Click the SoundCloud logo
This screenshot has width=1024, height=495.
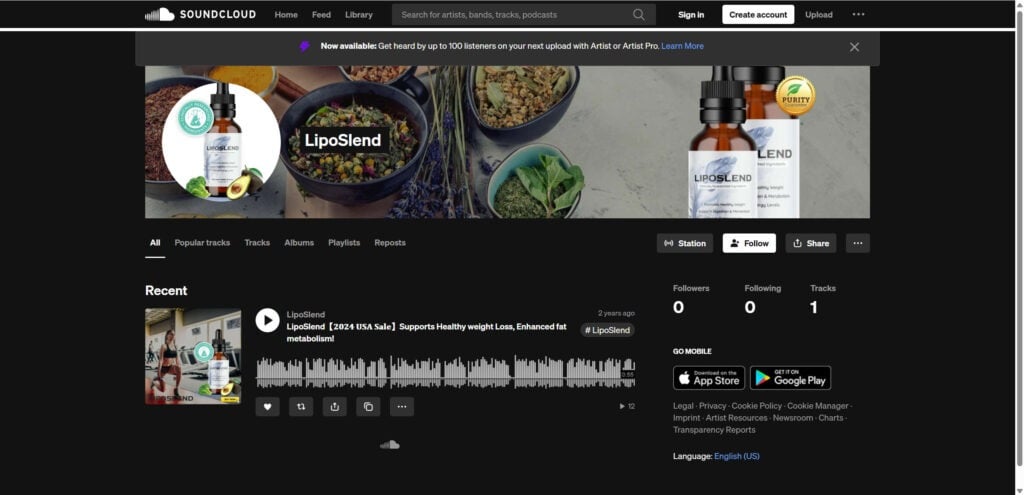click(x=200, y=14)
